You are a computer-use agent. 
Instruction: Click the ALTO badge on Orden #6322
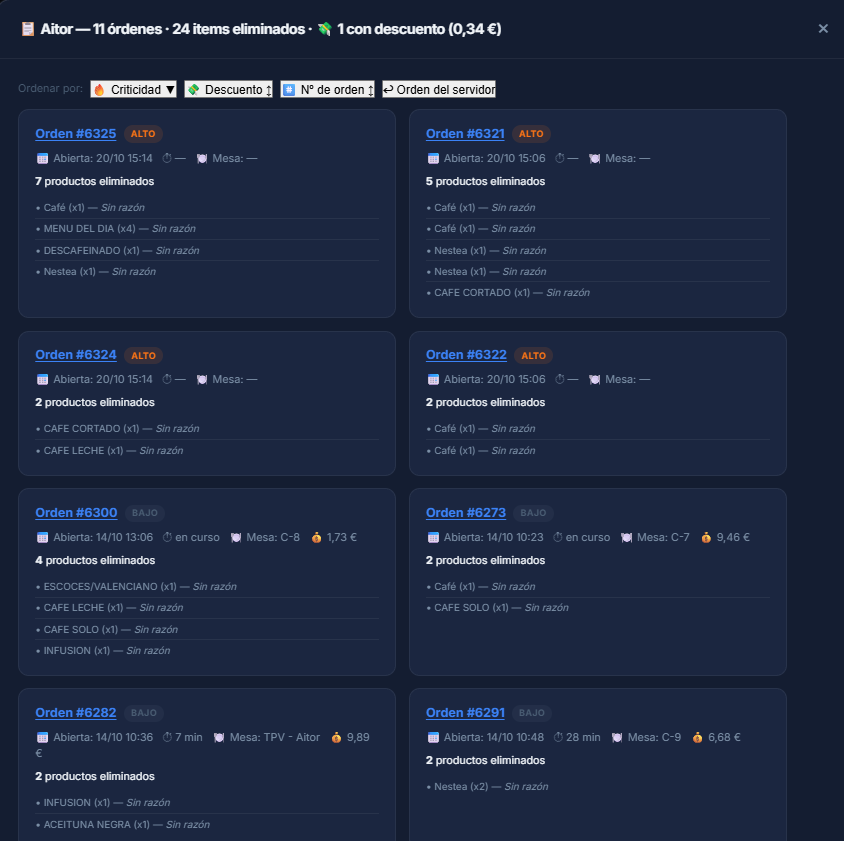tap(533, 355)
